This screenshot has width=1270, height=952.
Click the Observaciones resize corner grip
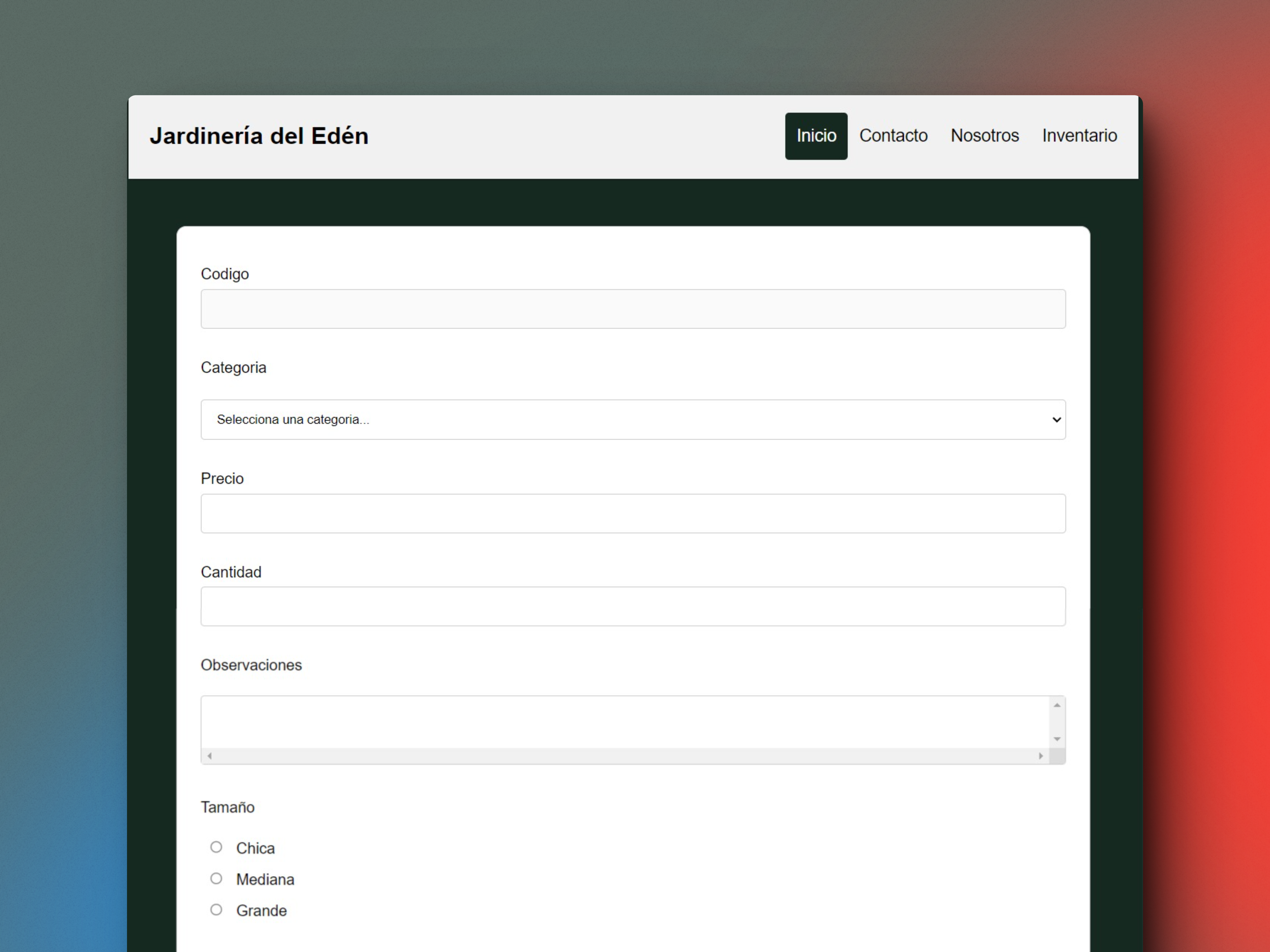(1058, 756)
